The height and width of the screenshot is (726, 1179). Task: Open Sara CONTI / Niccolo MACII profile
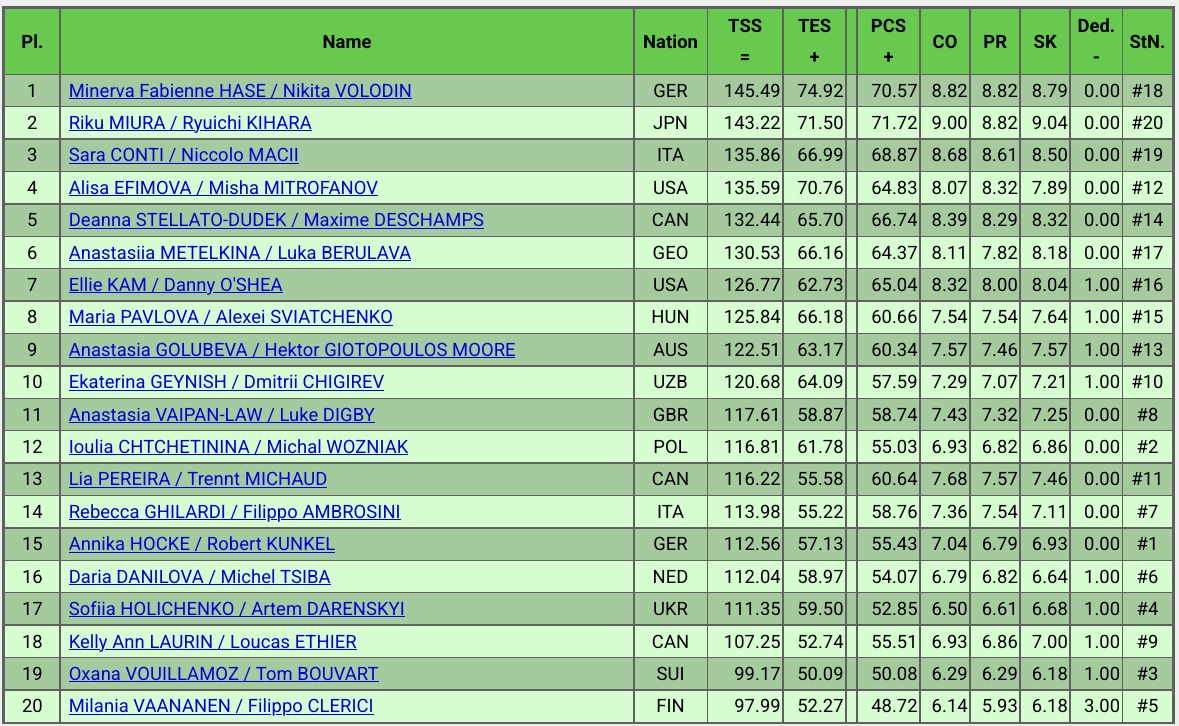(x=184, y=155)
